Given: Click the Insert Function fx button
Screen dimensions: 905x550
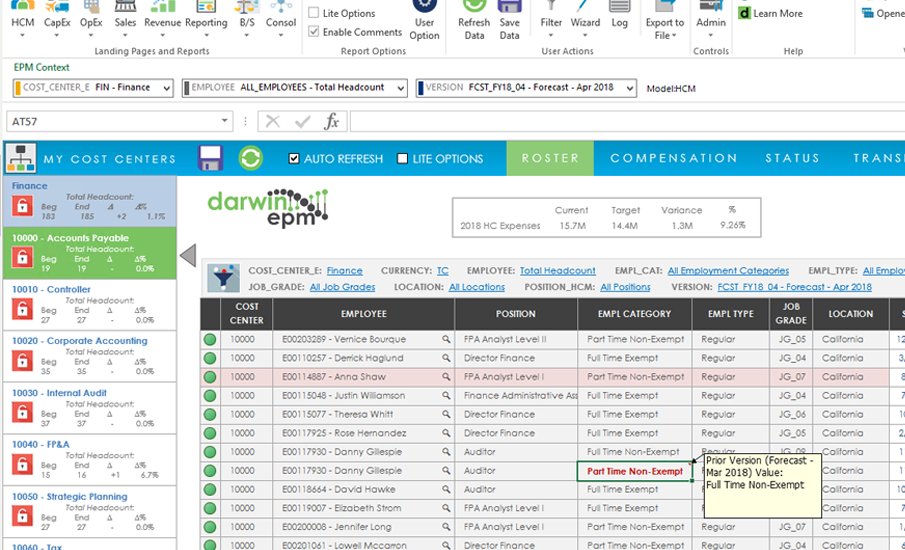Looking at the screenshot, I should pos(332,121).
